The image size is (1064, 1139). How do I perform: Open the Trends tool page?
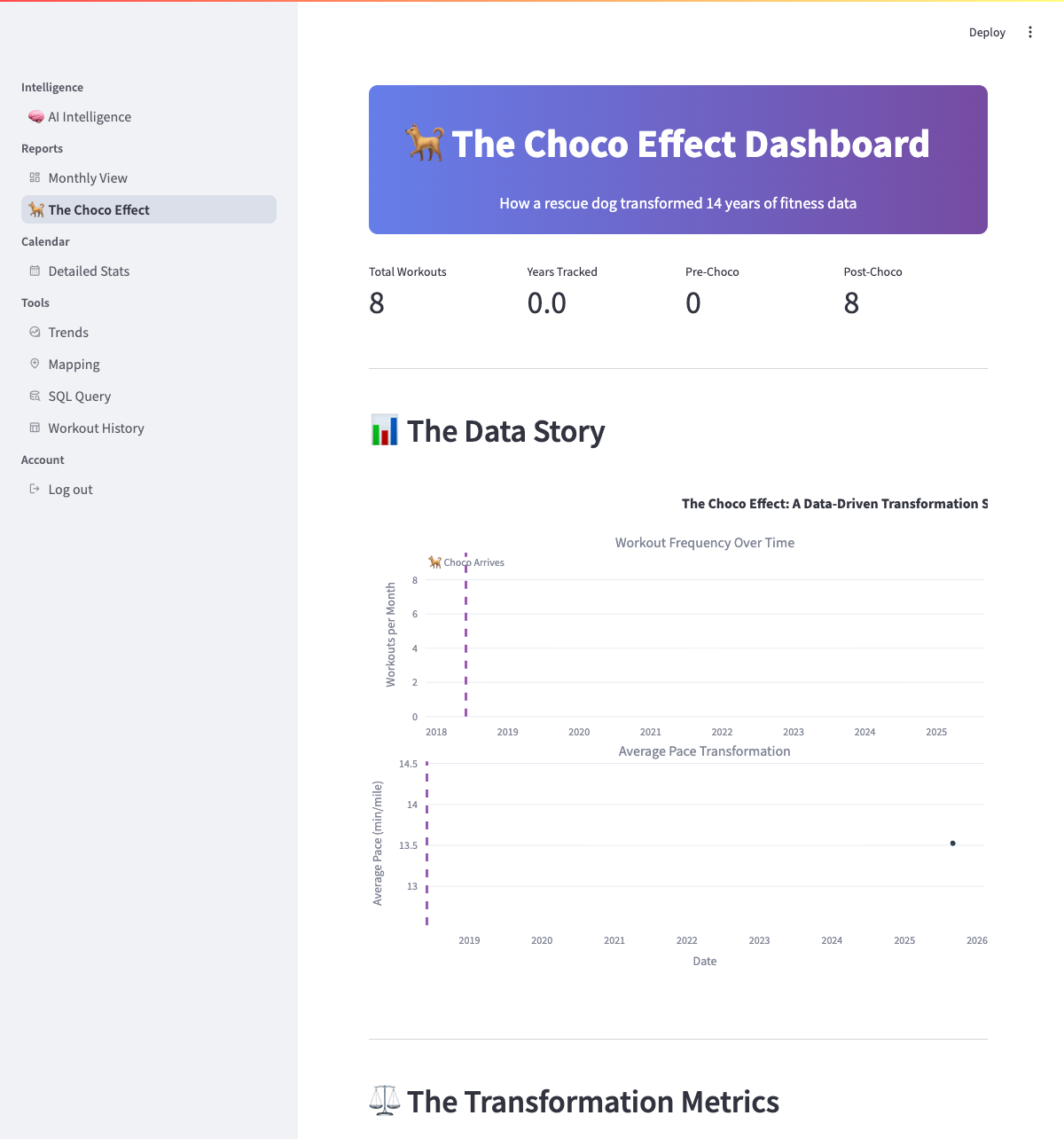coord(68,333)
